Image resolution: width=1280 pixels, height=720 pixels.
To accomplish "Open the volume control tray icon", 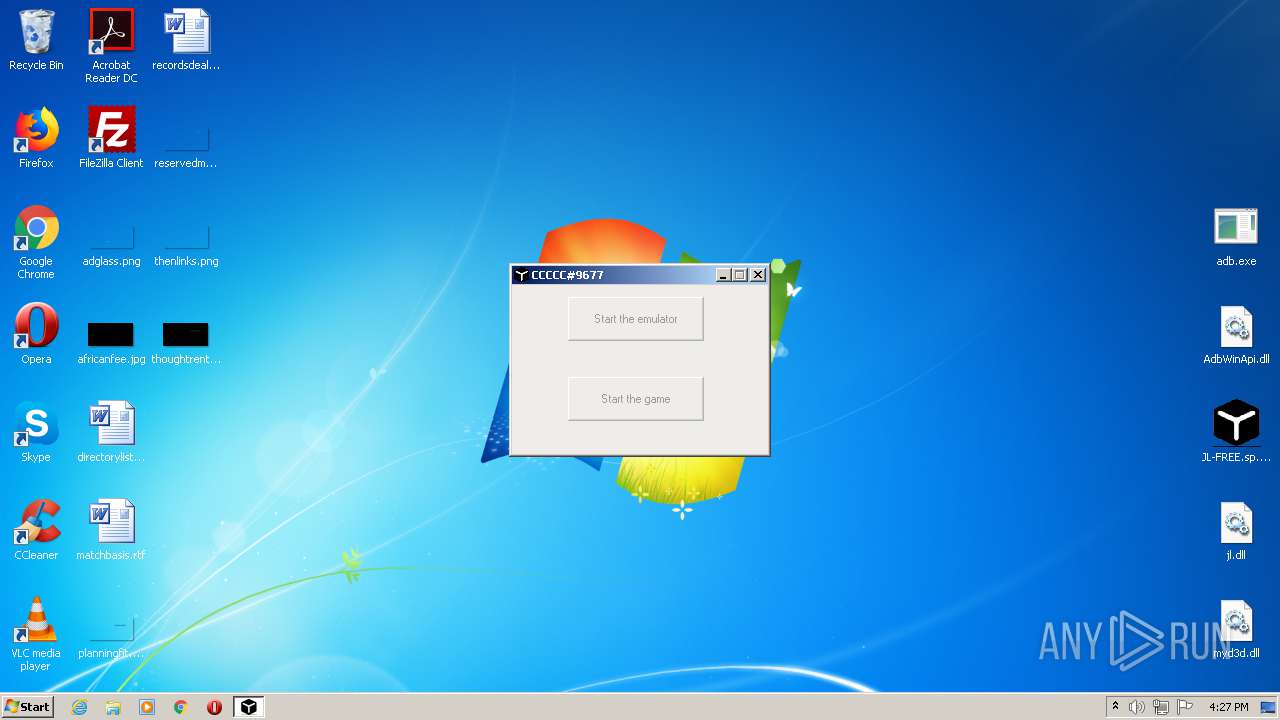I will pos(1137,707).
